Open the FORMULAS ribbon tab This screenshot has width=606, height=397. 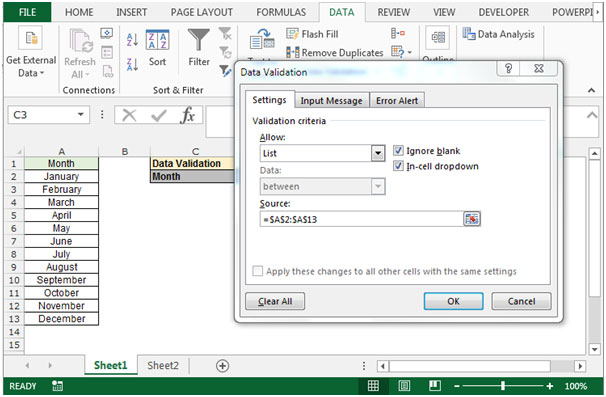pyautogui.click(x=281, y=12)
